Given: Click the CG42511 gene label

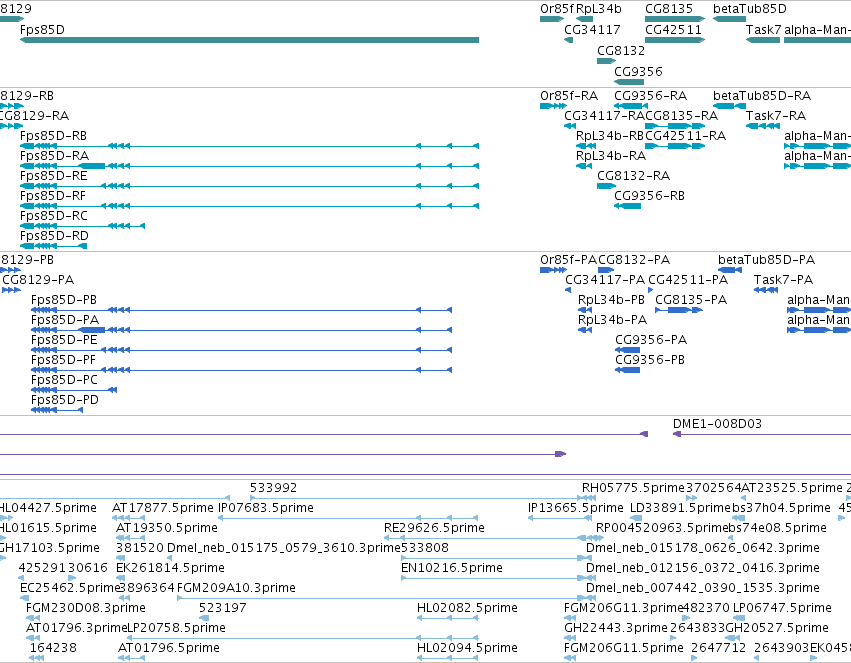Looking at the screenshot, I should tap(673, 30).
